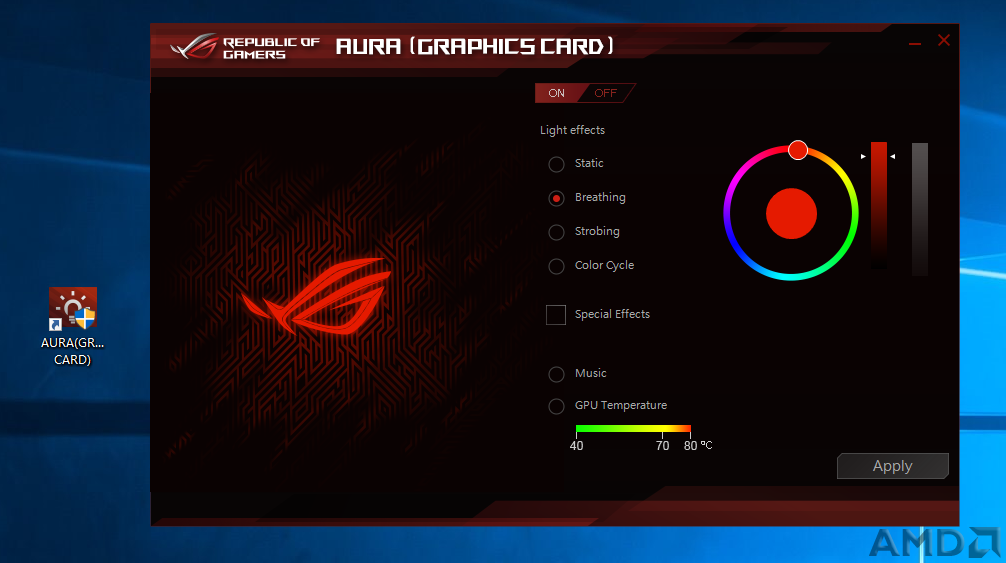The image size is (1006, 563).
Task: Click the GPU temperature color gradient bar
Action: pyautogui.click(x=633, y=428)
